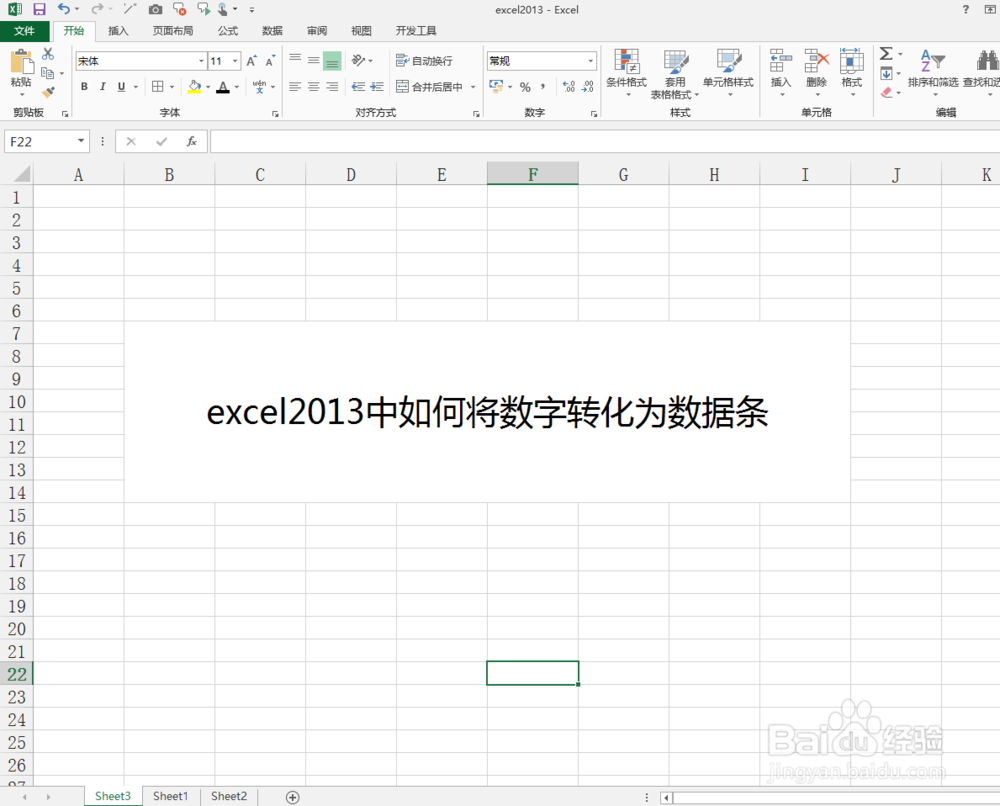Image resolution: width=1000 pixels, height=806 pixels.
Task: Switch to Sheet1 worksheet tab
Action: pos(170,796)
